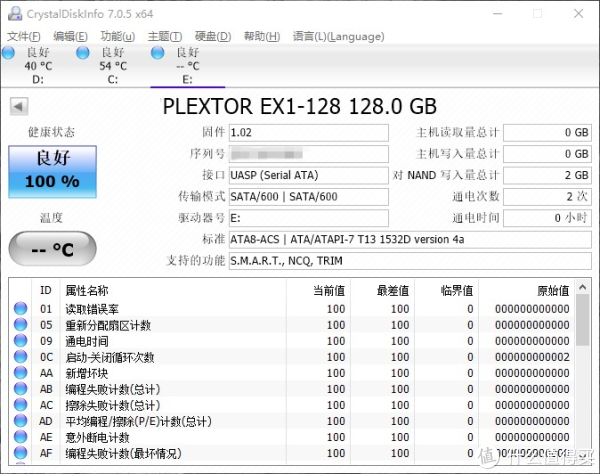600x474 pixels.
Task: Click the ID column header
Action: click(x=46, y=290)
